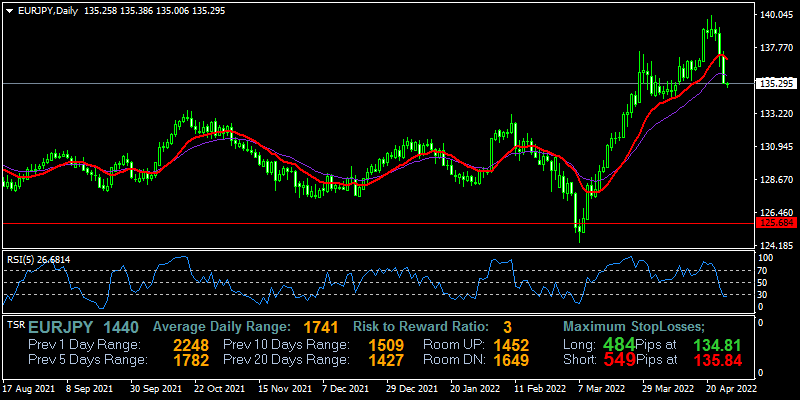Click the 29 Dec 2021 date label
Screen dimensions: 800x400
pyautogui.click(x=411, y=387)
